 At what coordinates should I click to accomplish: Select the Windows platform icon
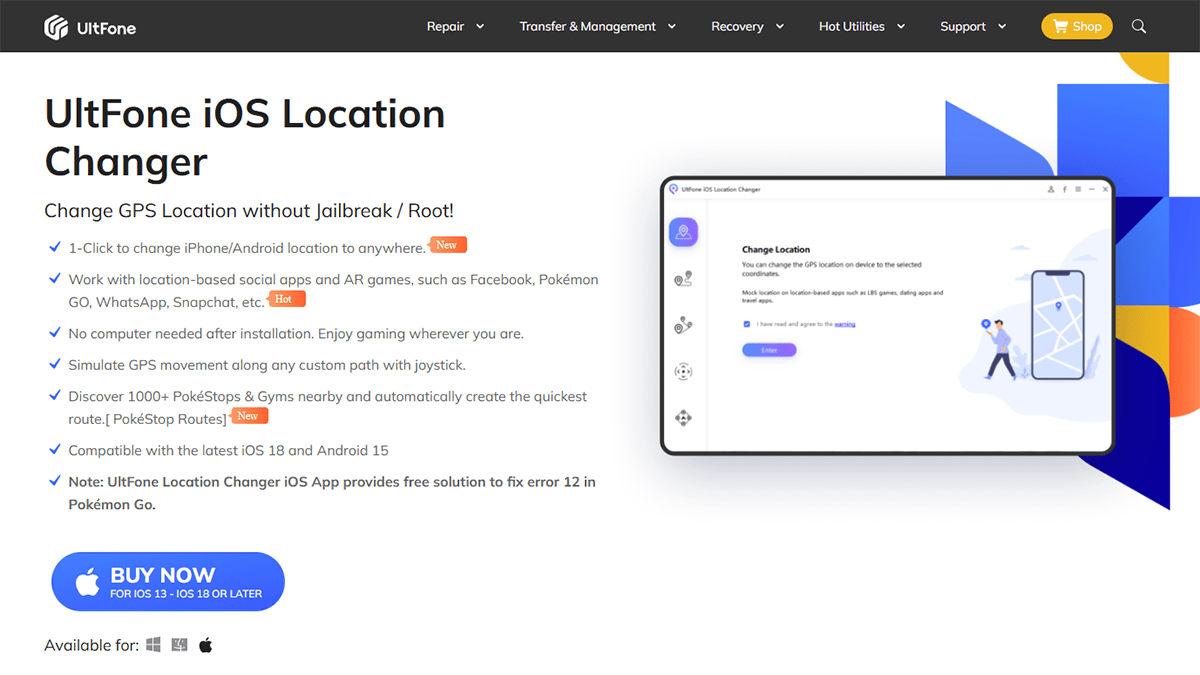pyautogui.click(x=153, y=645)
